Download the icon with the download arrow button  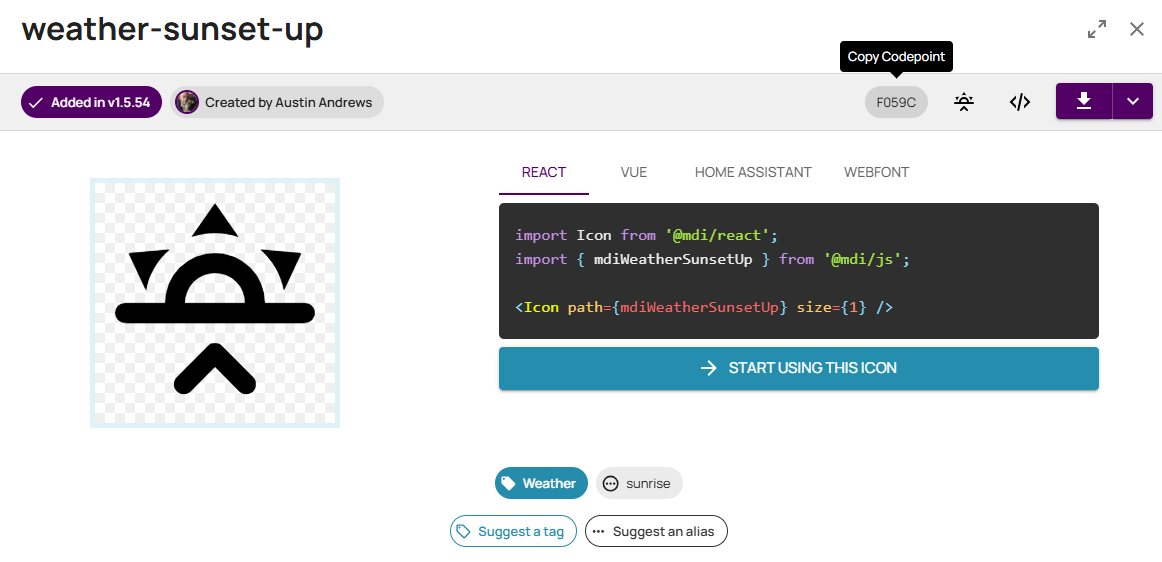pyautogui.click(x=1084, y=101)
